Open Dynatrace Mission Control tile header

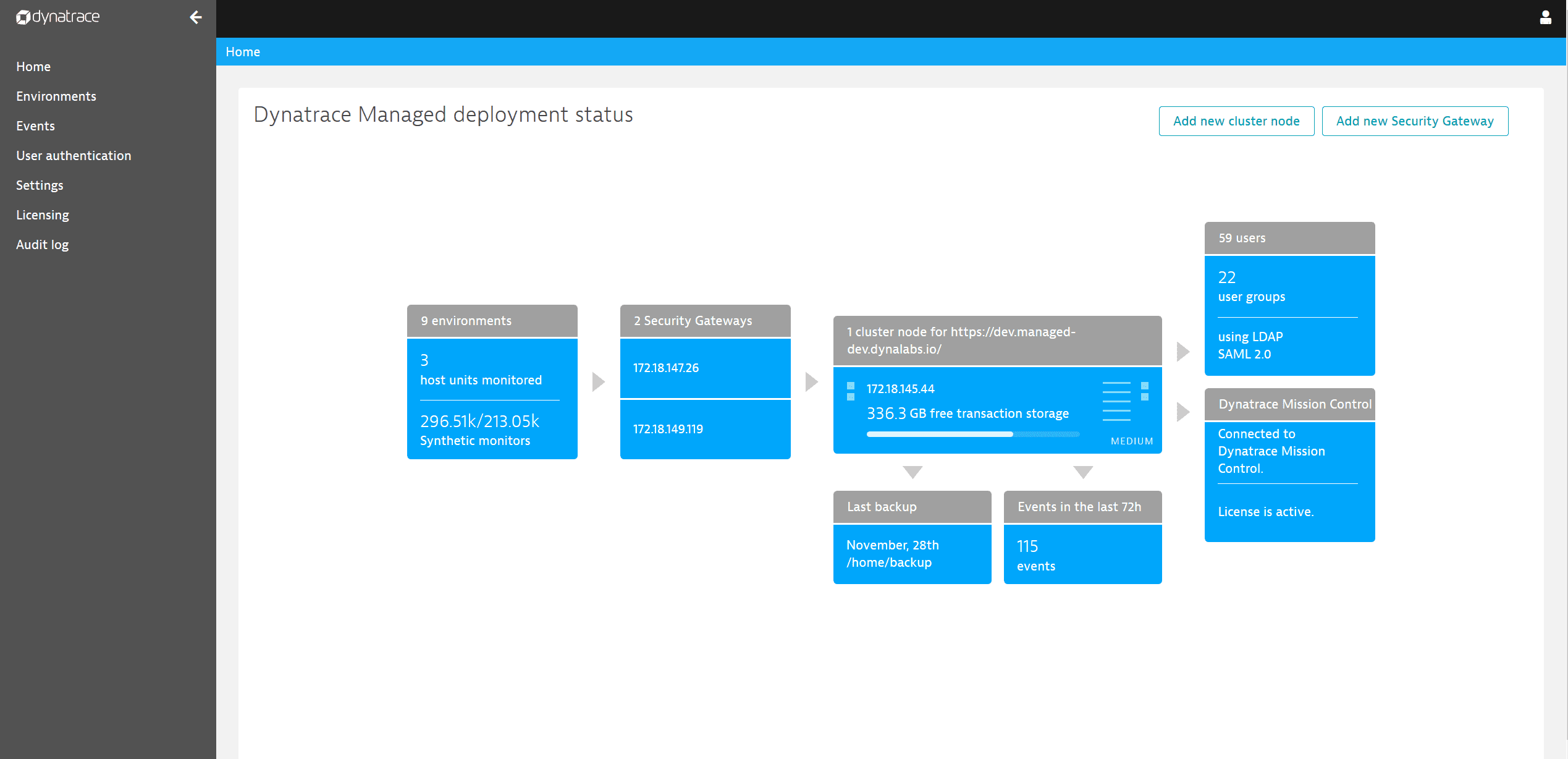point(1289,404)
